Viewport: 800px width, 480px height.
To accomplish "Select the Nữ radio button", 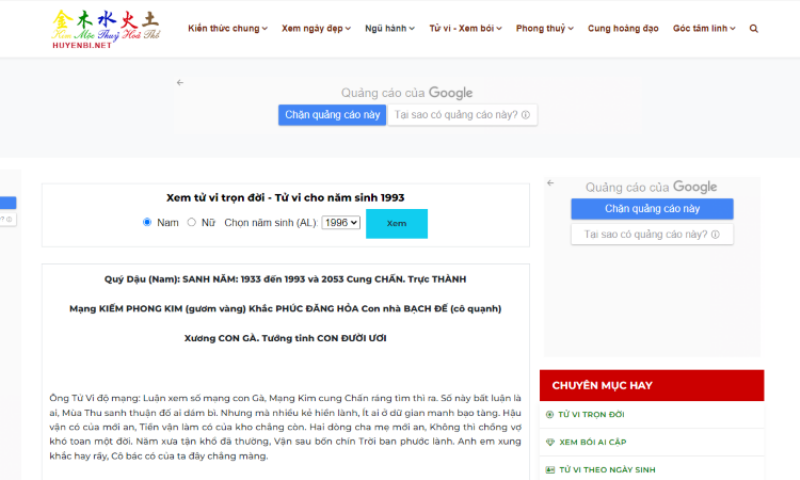I will point(191,222).
